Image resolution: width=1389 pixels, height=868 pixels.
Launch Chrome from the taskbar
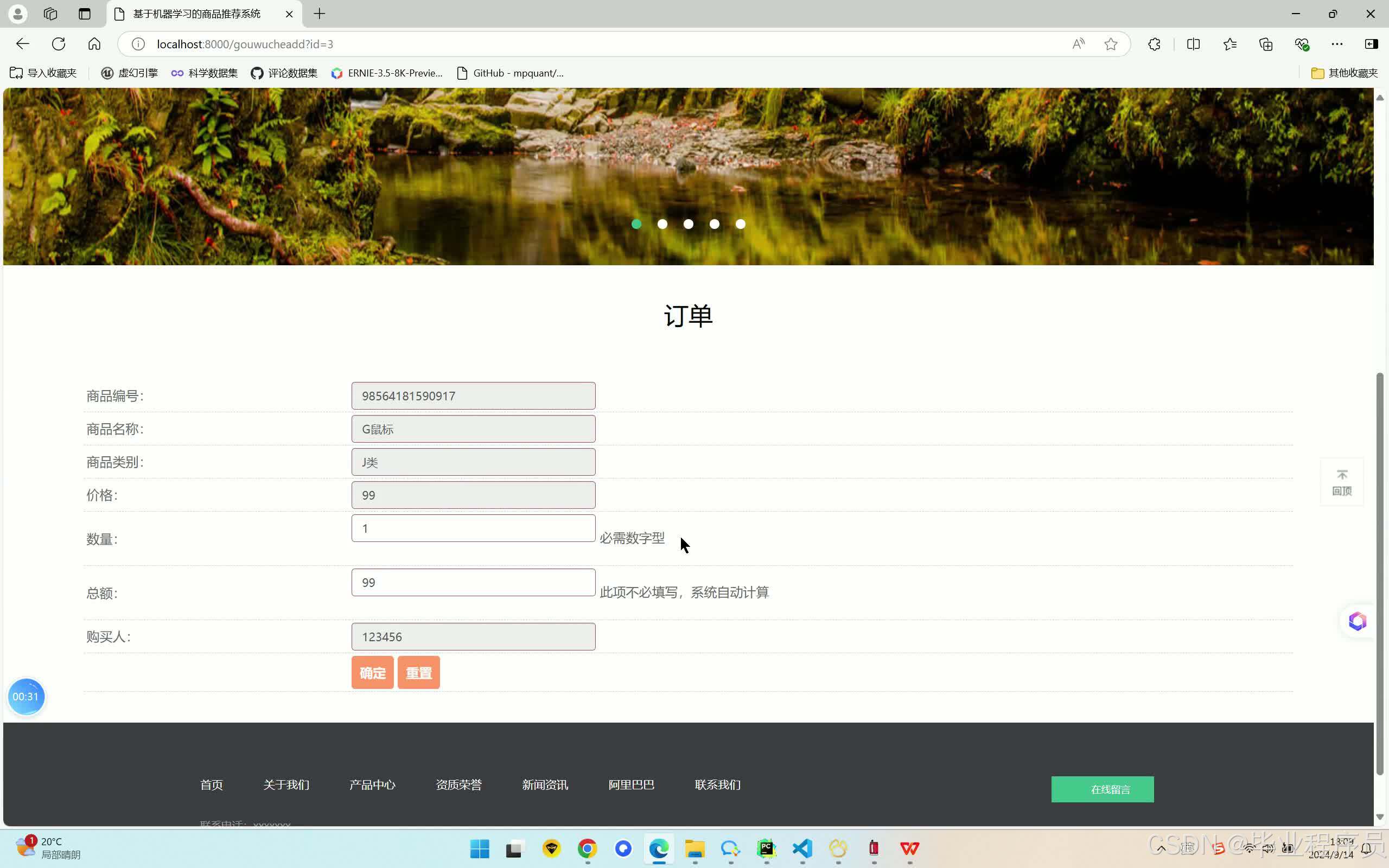(x=587, y=848)
